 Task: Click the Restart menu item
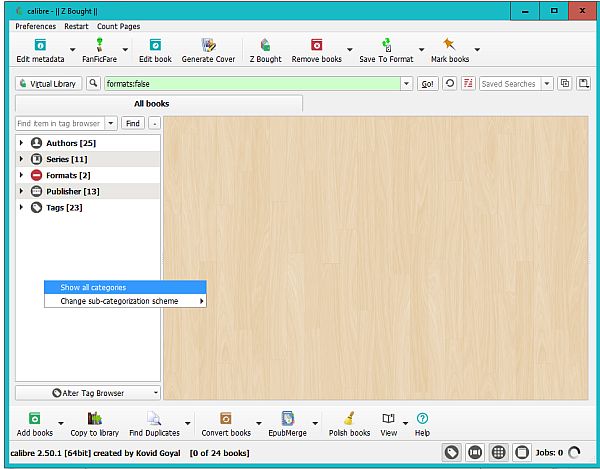(x=76, y=26)
